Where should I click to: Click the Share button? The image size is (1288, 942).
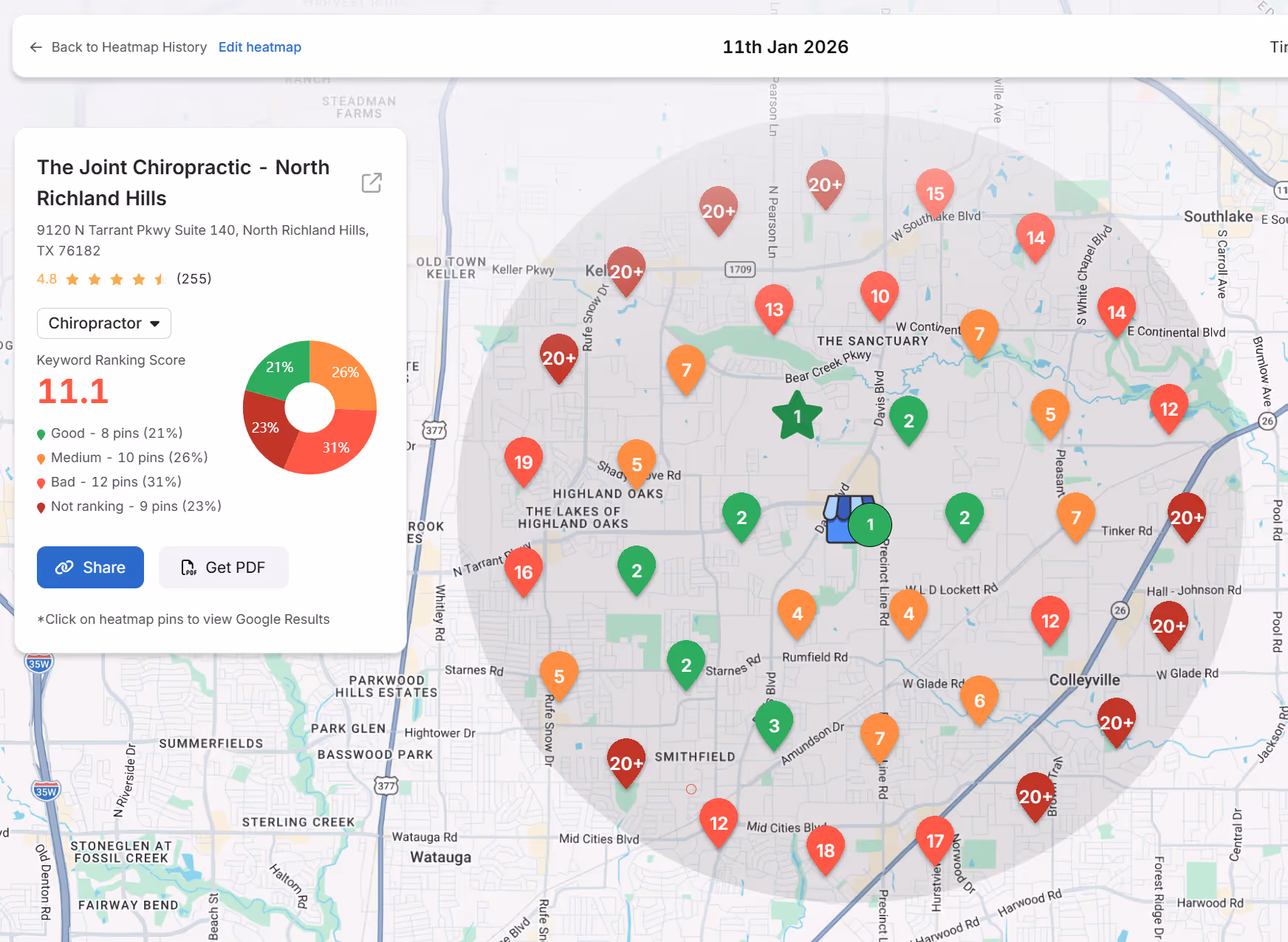pos(90,567)
